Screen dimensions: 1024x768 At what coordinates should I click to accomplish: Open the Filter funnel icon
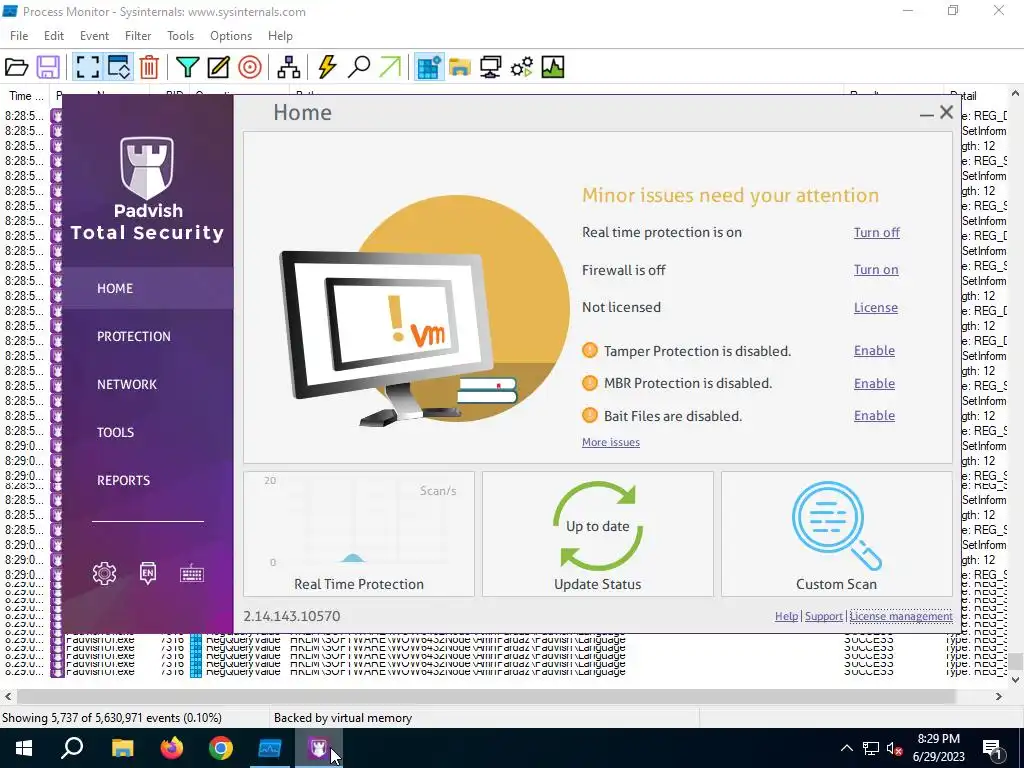point(187,67)
